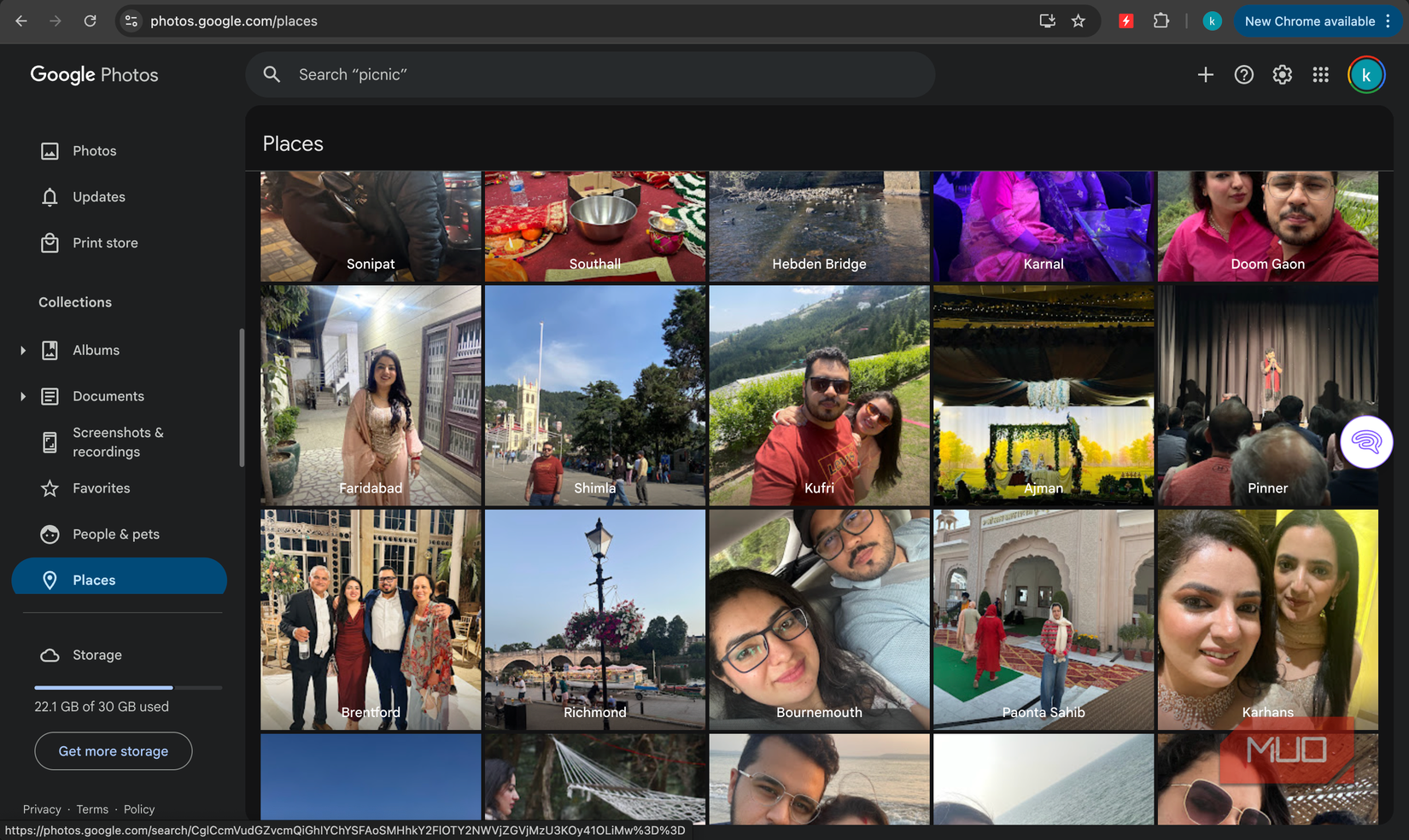Screen dimensions: 1409x840
Task: Open Updates in the sidebar
Action: pos(120,197)
